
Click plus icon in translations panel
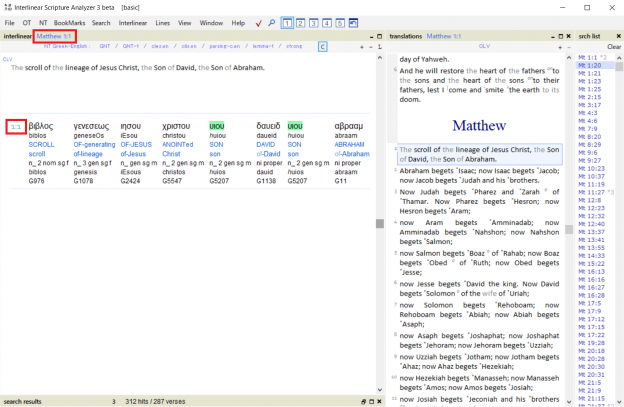(560, 47)
